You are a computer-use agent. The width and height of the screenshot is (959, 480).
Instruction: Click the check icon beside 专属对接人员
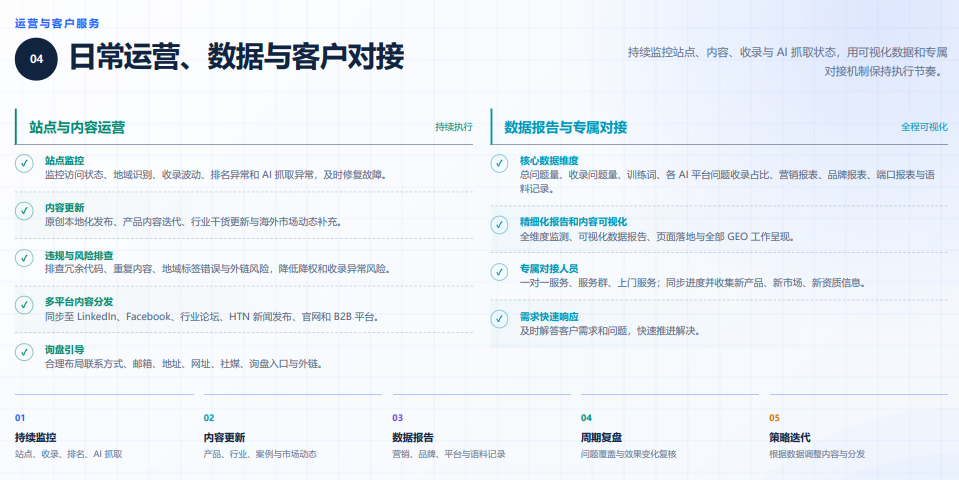tap(499, 271)
